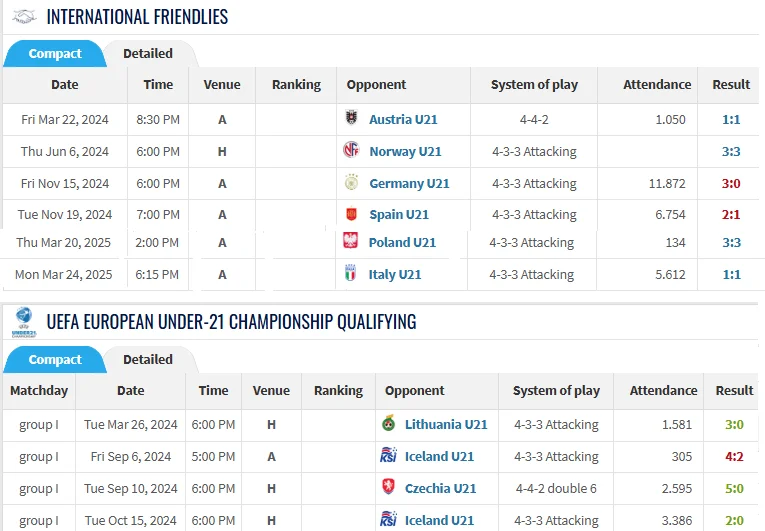765x531 pixels.
Task: Open Detailed tab under Under-21 Championship Qualifying
Action: 148,360
